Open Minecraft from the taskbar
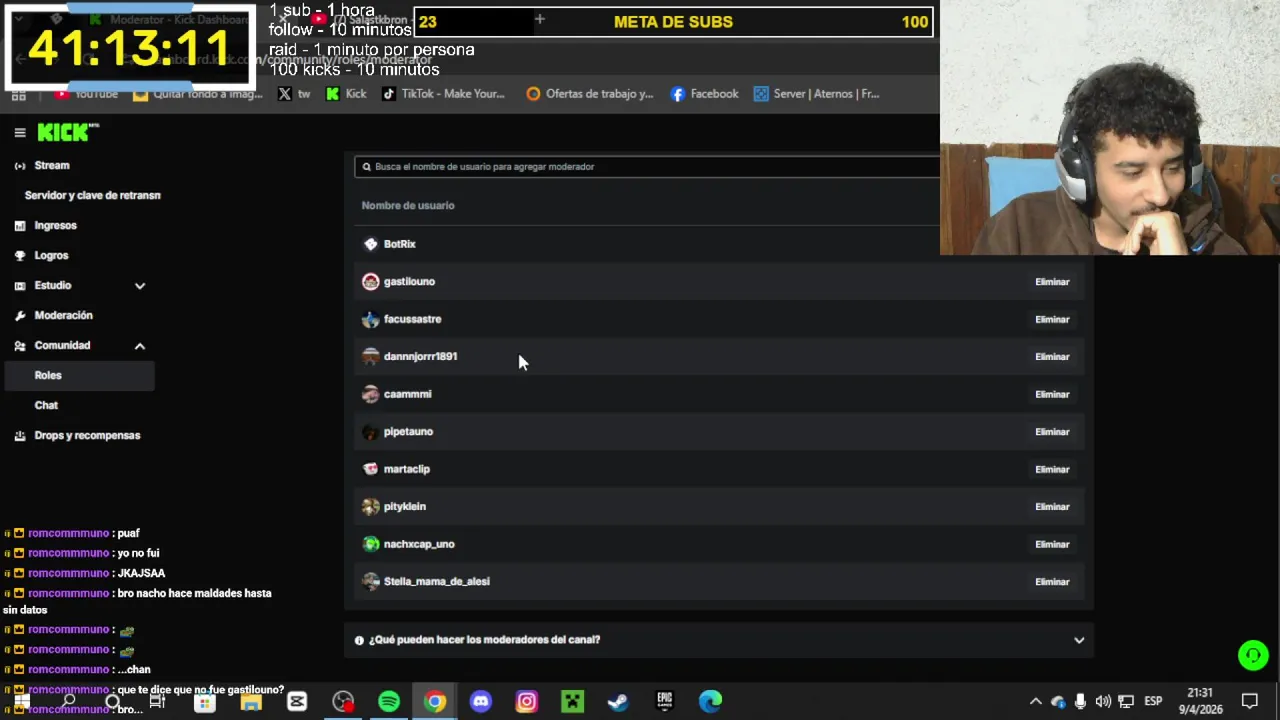The width and height of the screenshot is (1280, 720). tap(572, 702)
